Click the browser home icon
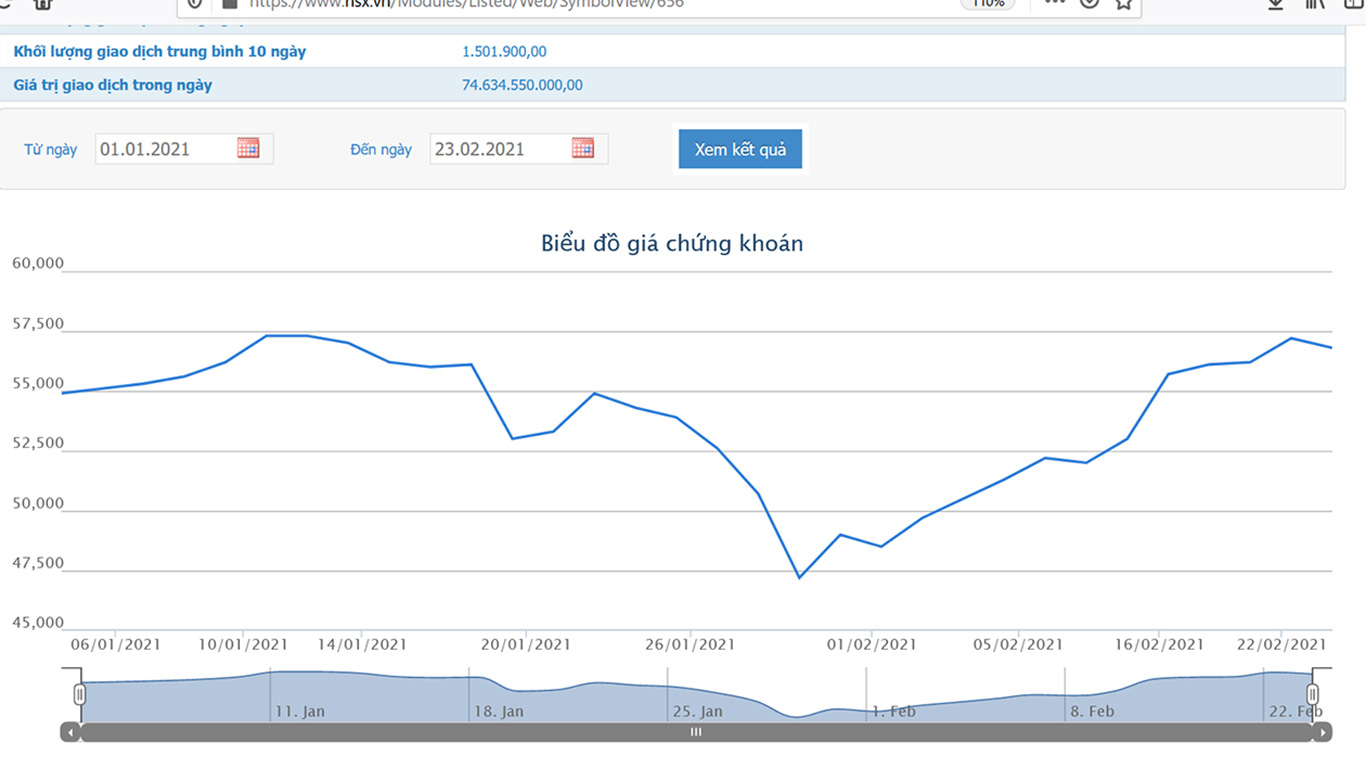Image resolution: width=1366 pixels, height=767 pixels. pos(42,4)
